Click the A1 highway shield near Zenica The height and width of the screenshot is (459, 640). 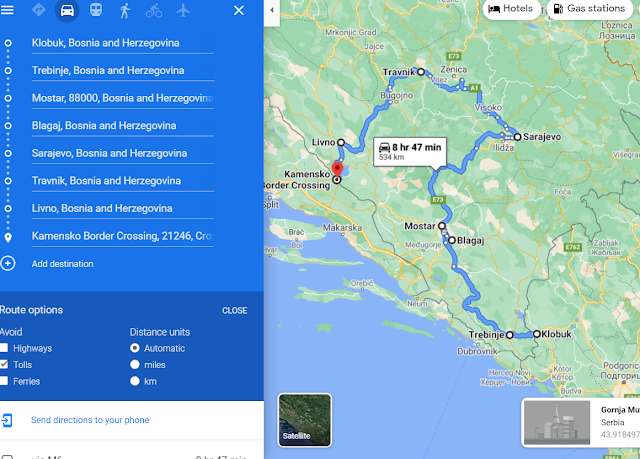473,88
